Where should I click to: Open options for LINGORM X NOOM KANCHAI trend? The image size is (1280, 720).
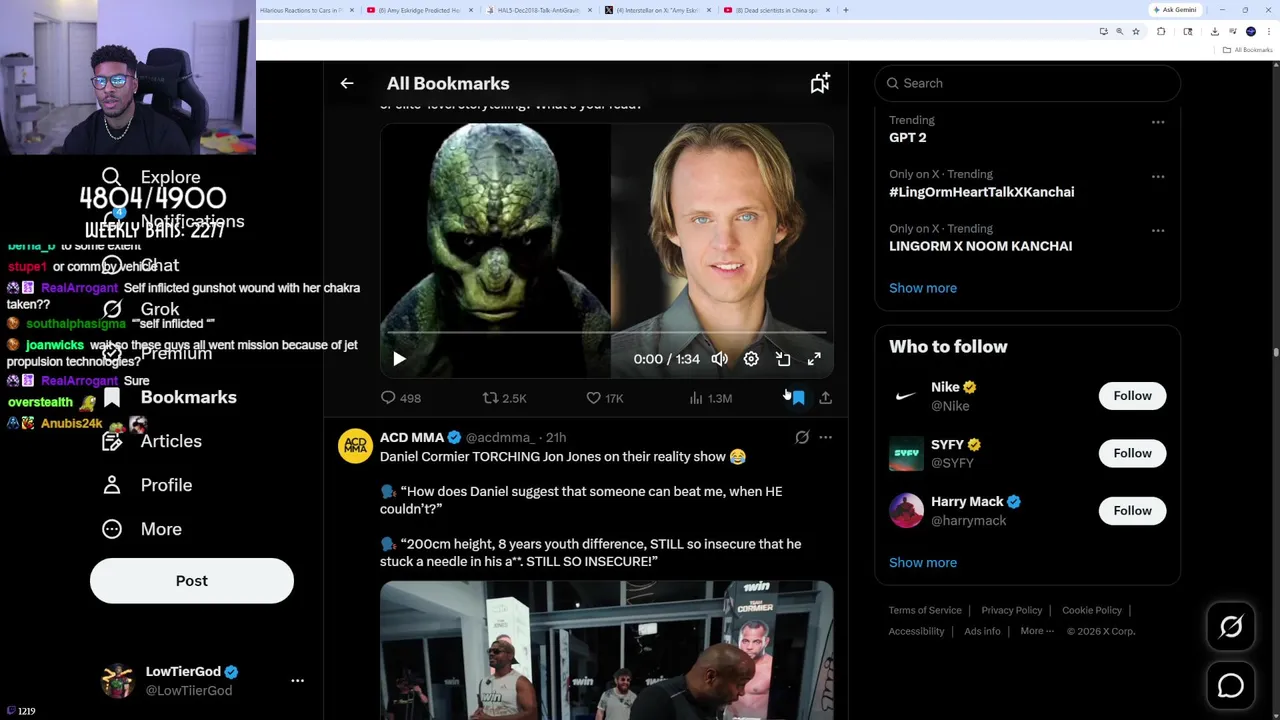coord(1158,230)
